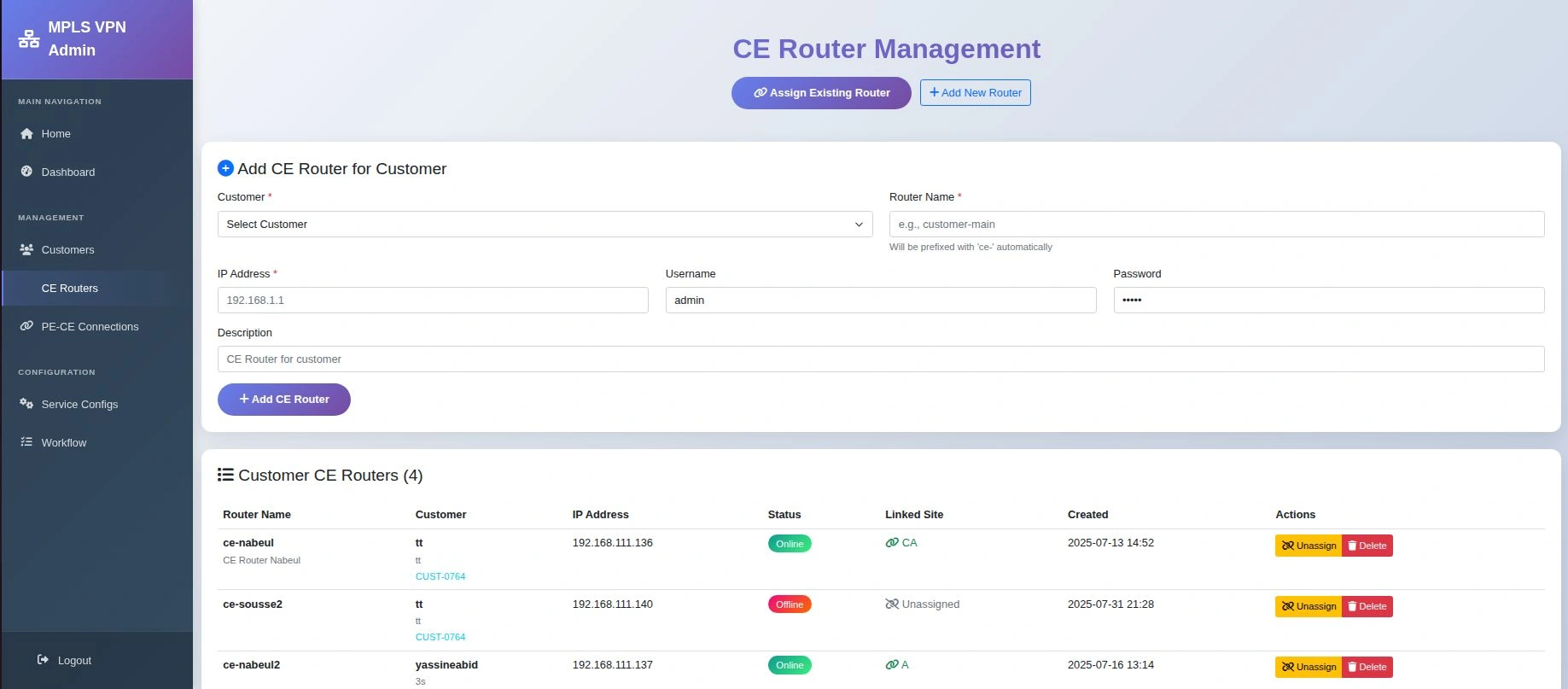Open Home in the sidebar navigation
This screenshot has height=689, width=1568.
coord(97,133)
